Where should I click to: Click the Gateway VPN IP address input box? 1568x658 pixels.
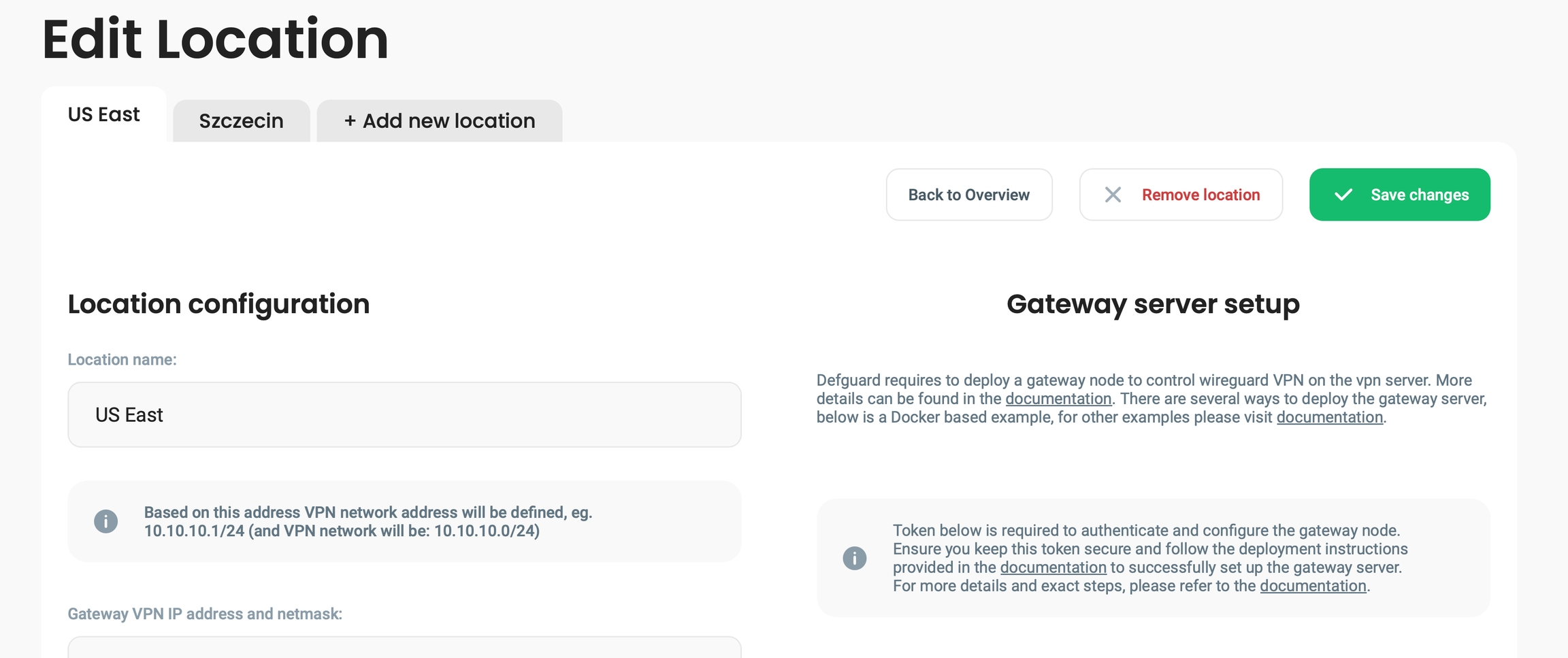click(404, 648)
